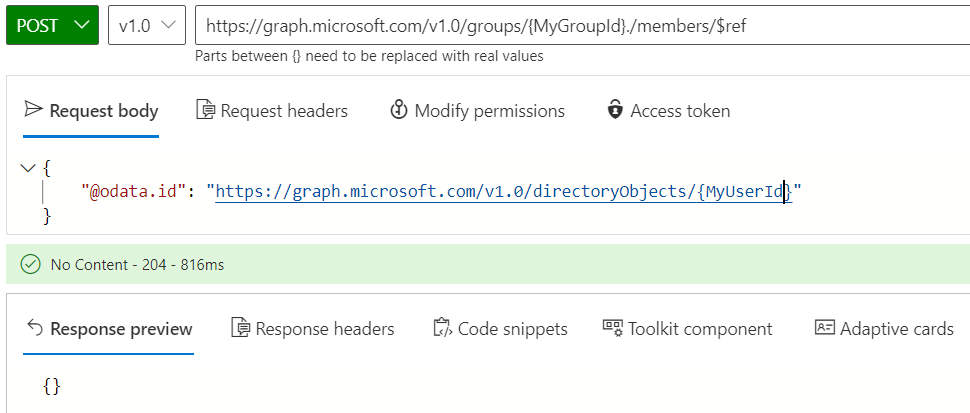Open the Adaptive cards tab
The width and height of the screenshot is (970, 413).
click(x=896, y=328)
